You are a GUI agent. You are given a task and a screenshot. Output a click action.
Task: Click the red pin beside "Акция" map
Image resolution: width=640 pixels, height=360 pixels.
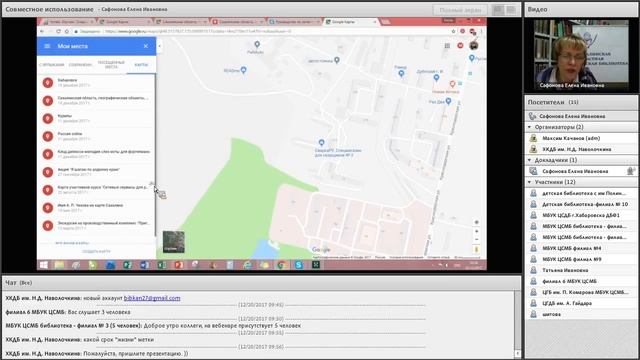coord(48,172)
